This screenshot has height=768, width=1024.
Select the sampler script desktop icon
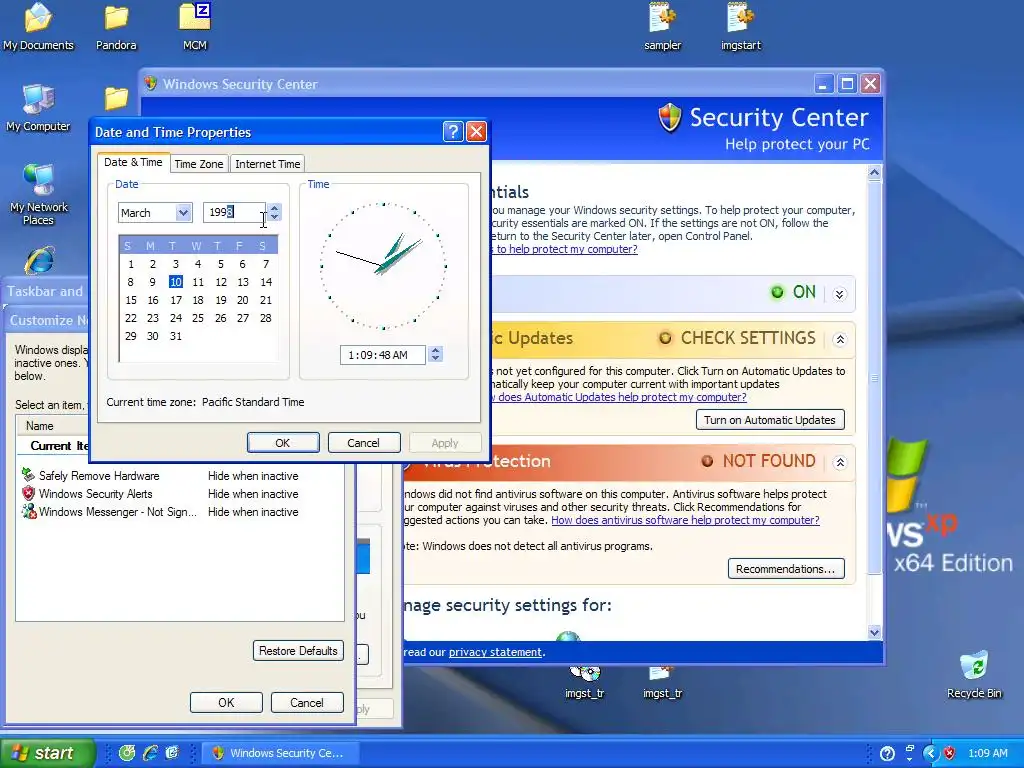click(x=663, y=26)
